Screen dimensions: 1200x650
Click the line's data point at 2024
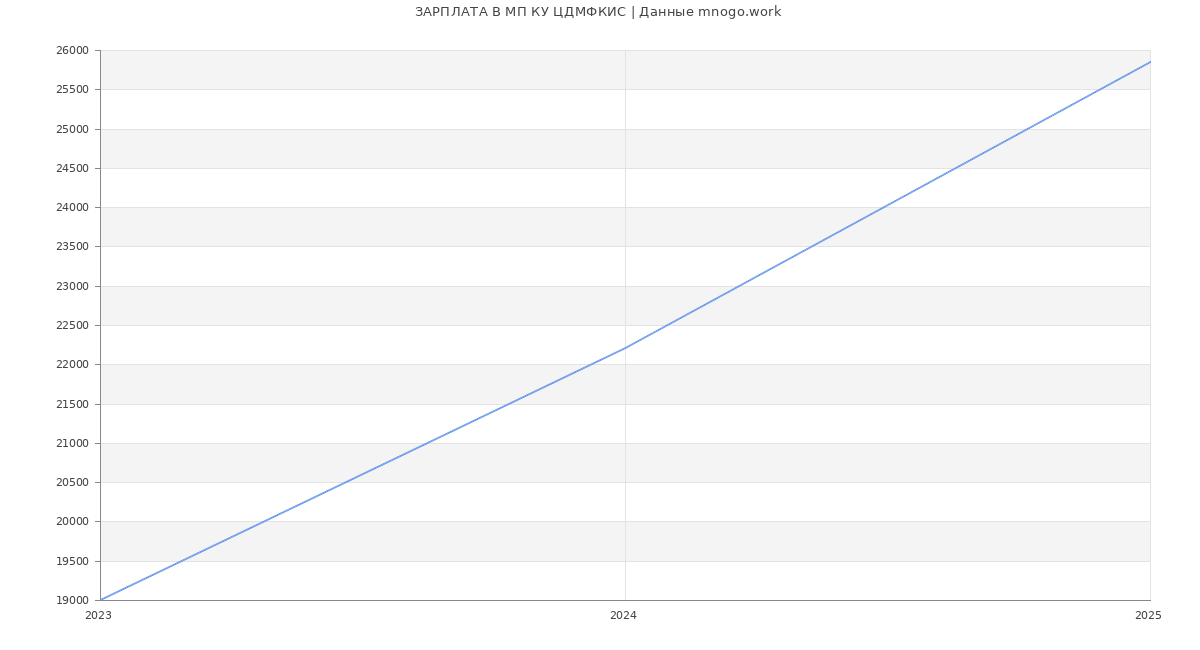(x=625, y=348)
